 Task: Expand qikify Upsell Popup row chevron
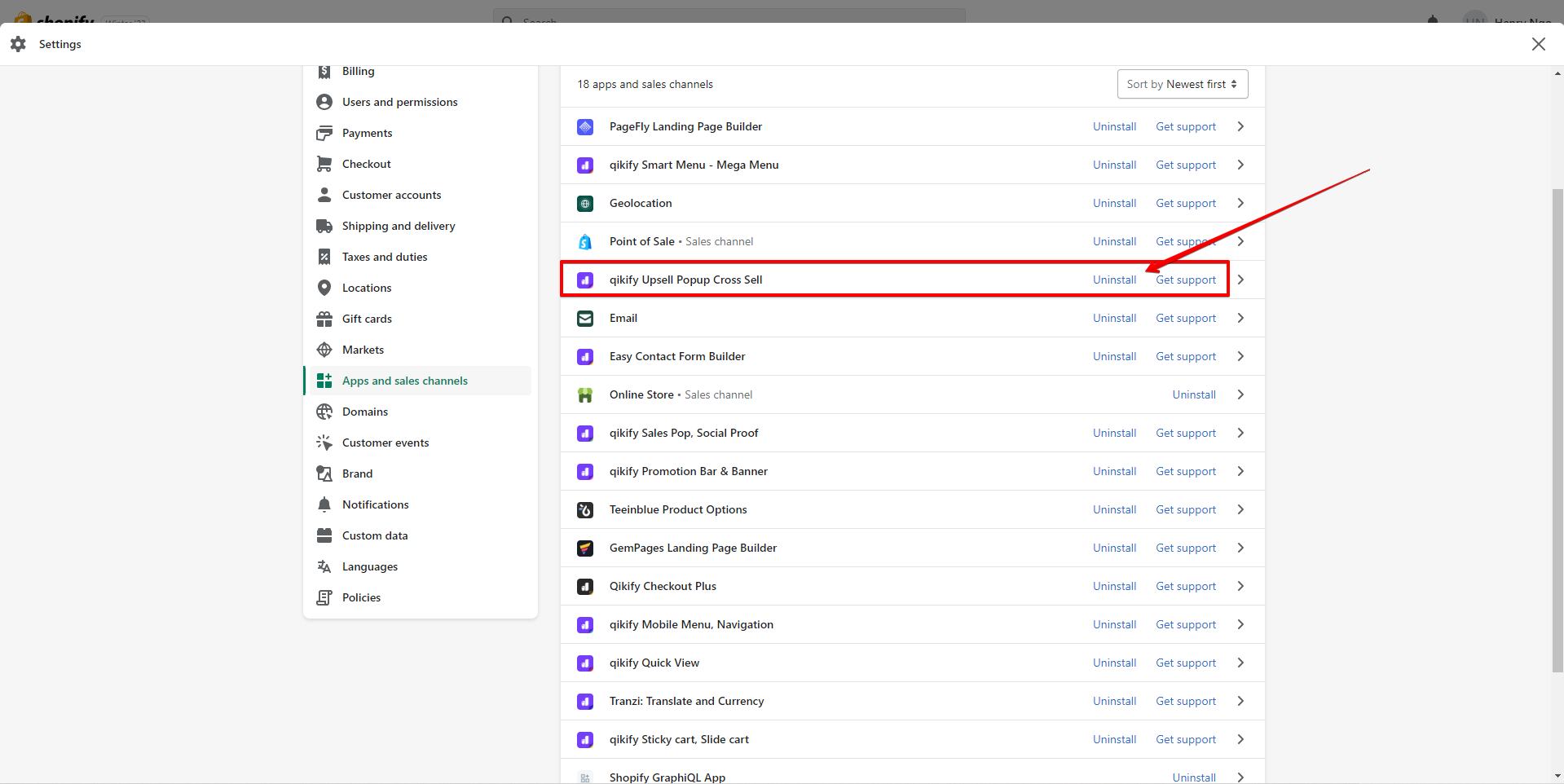[1240, 280]
